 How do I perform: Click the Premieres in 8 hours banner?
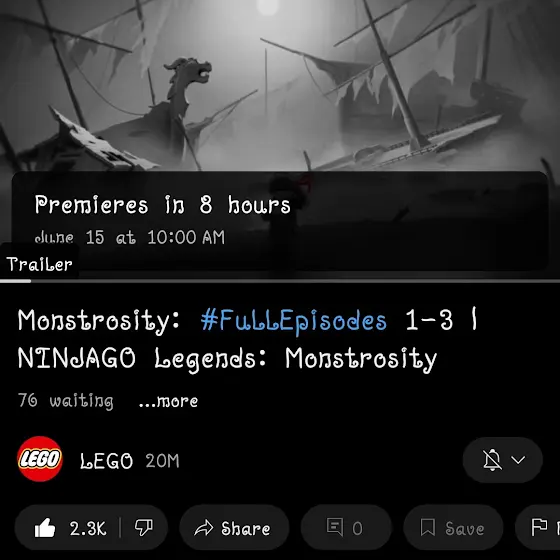click(x=280, y=220)
